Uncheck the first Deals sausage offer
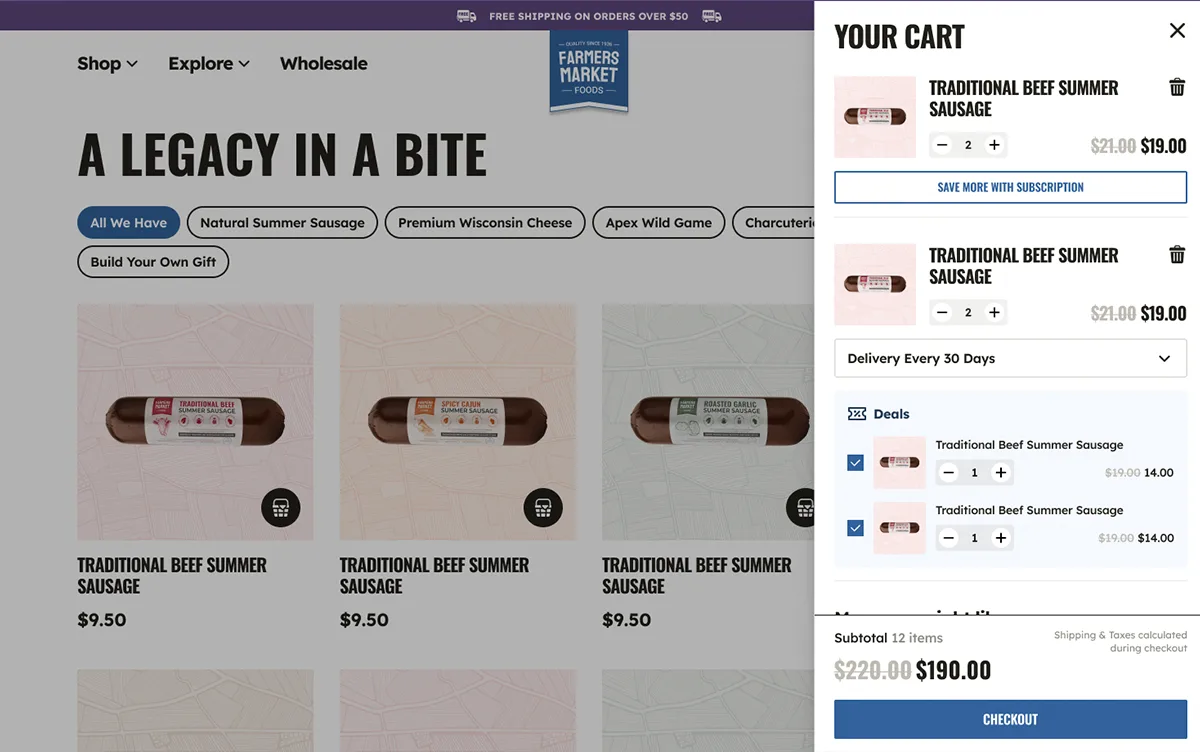Image resolution: width=1200 pixels, height=752 pixels. 855,463
